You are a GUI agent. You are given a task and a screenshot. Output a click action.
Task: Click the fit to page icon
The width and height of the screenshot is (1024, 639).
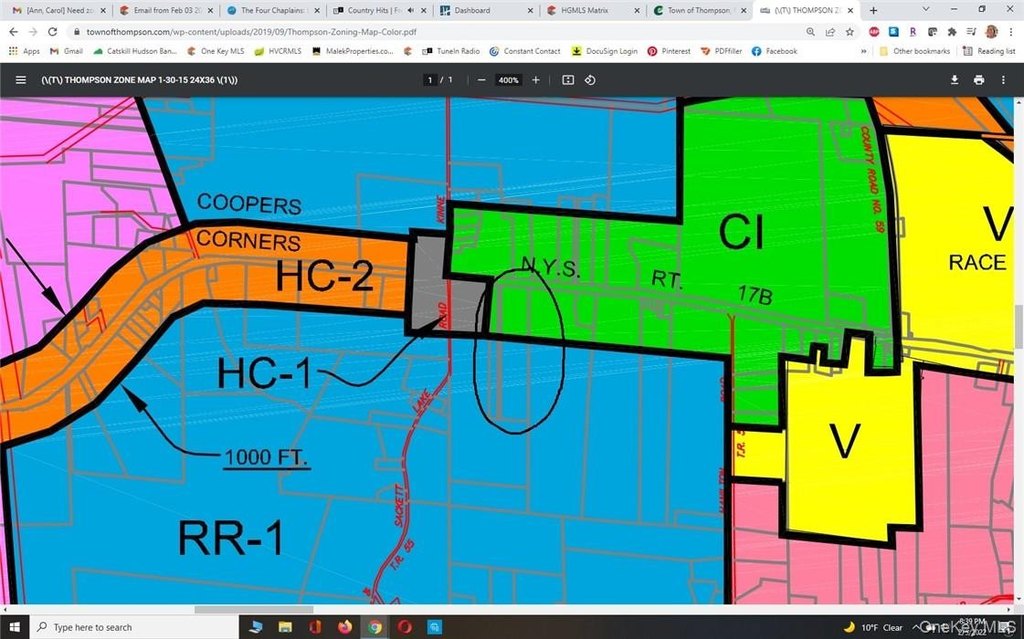point(568,80)
